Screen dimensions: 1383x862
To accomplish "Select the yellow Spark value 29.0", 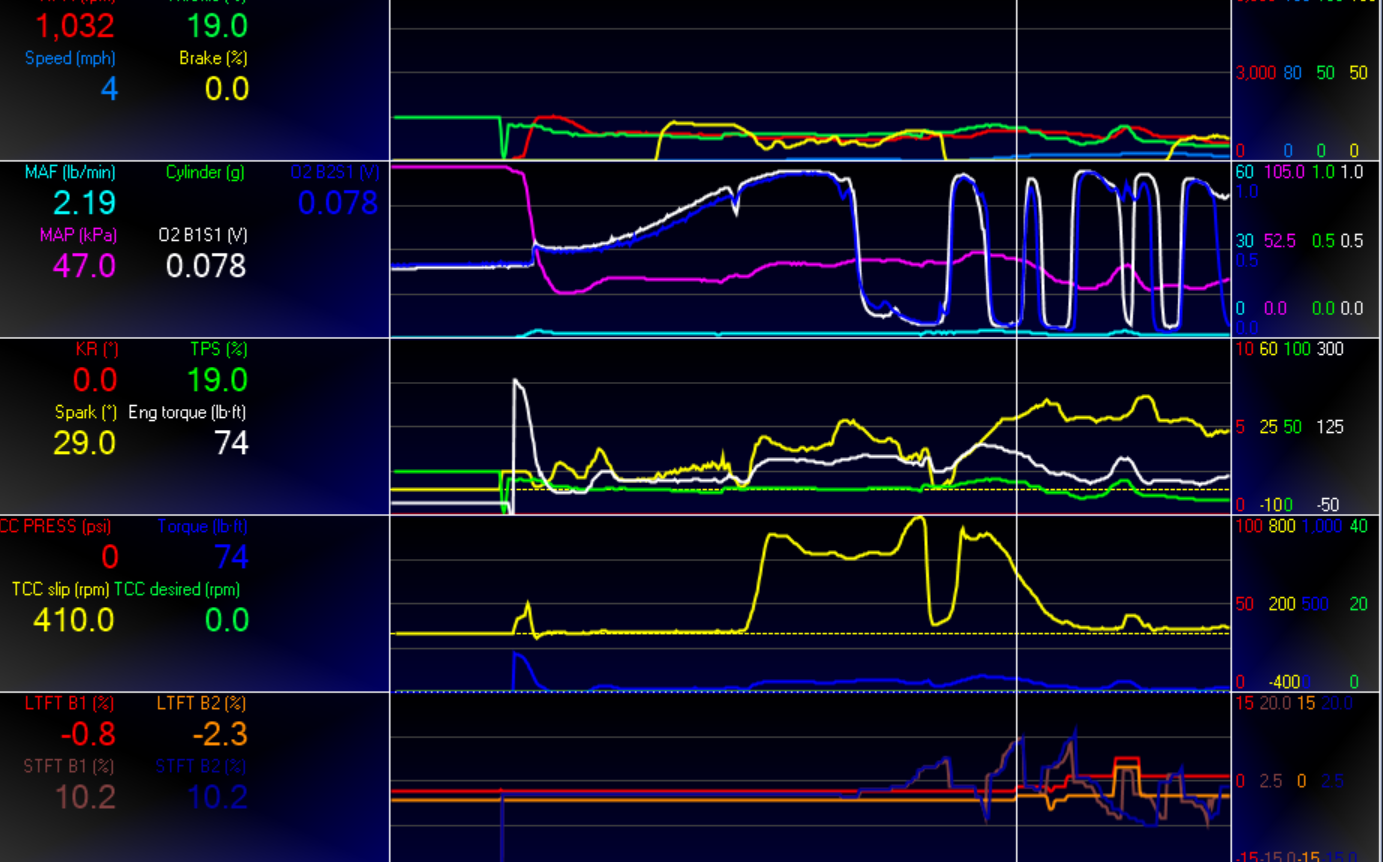I will point(85,443).
